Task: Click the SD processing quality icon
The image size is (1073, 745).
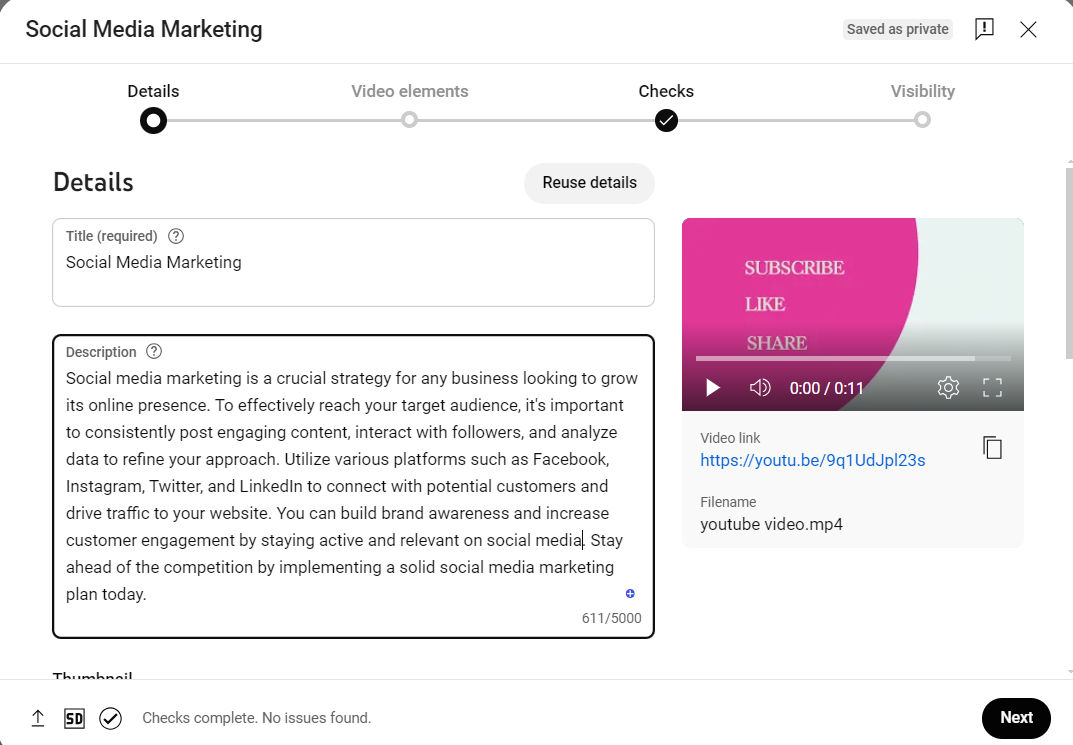Action: pos(74,718)
